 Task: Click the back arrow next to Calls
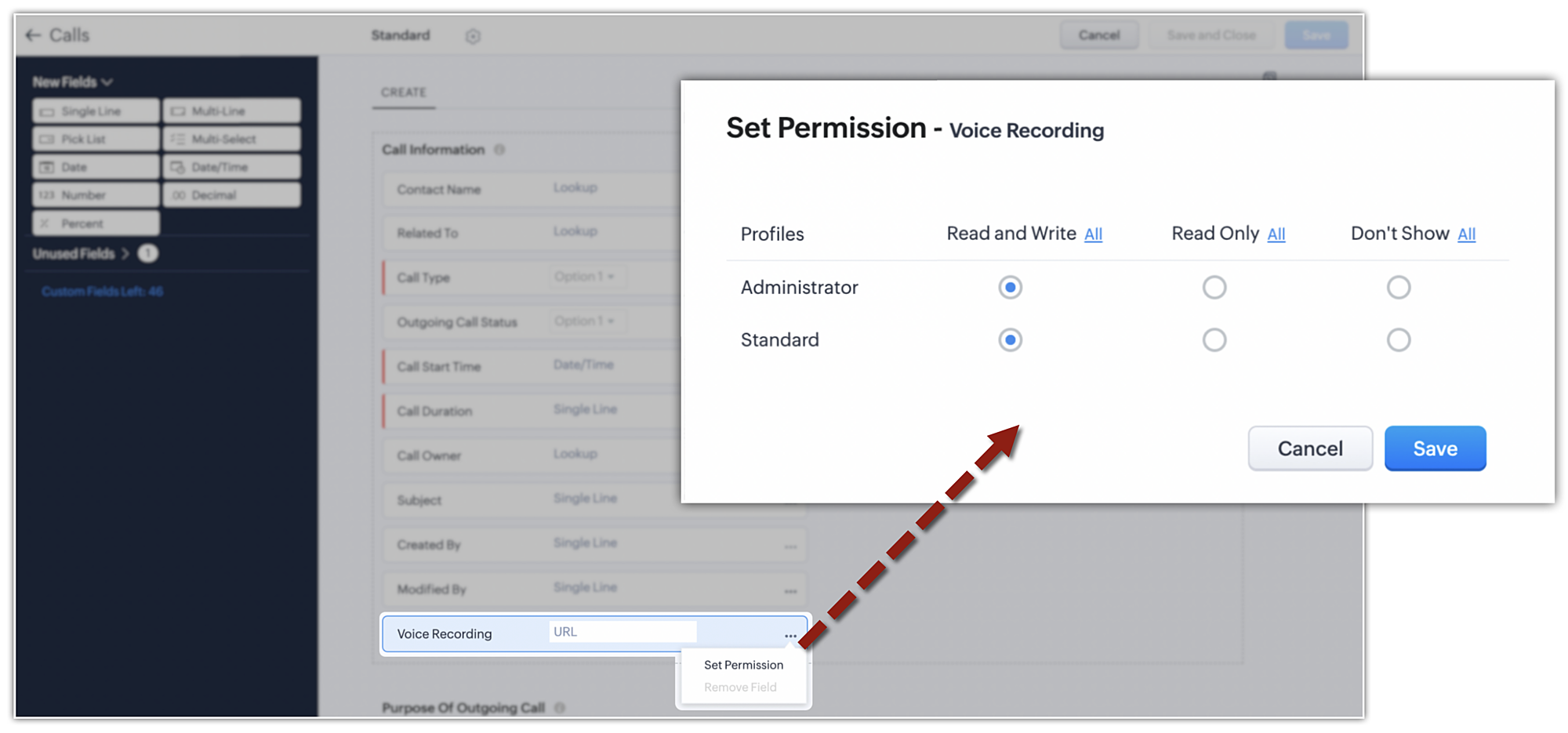coord(33,35)
